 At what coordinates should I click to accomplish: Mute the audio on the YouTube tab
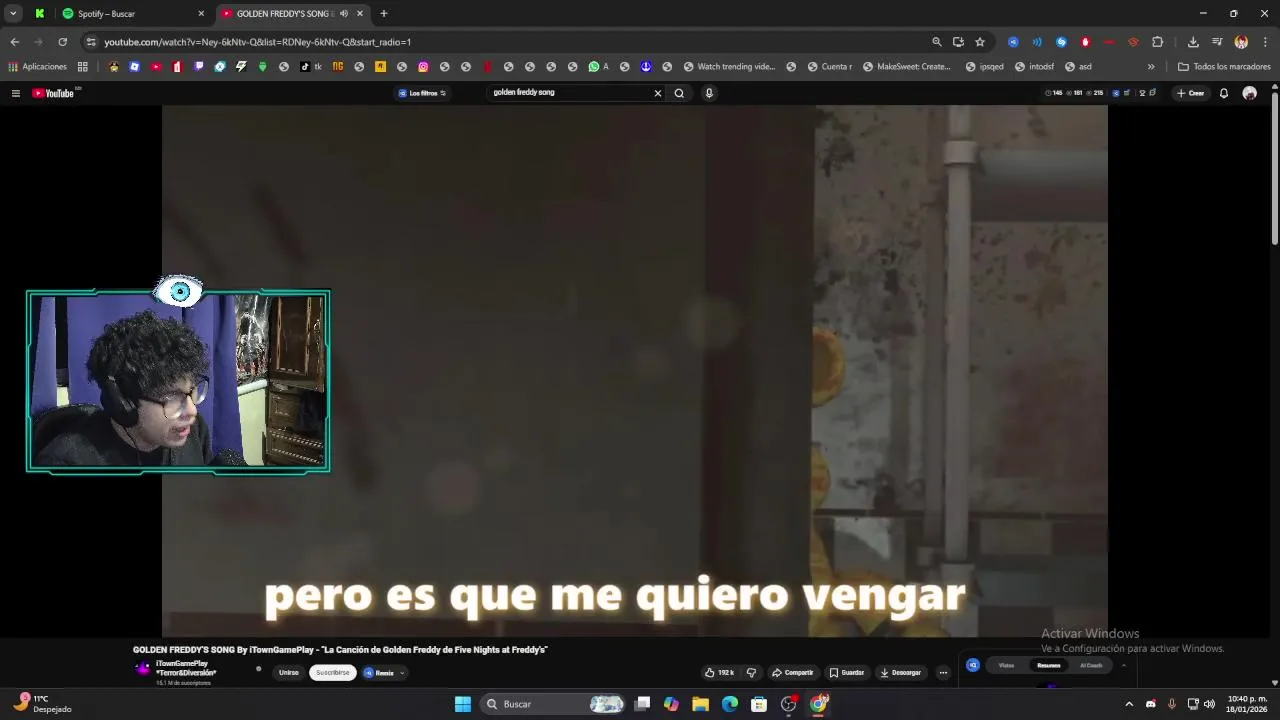(x=344, y=14)
